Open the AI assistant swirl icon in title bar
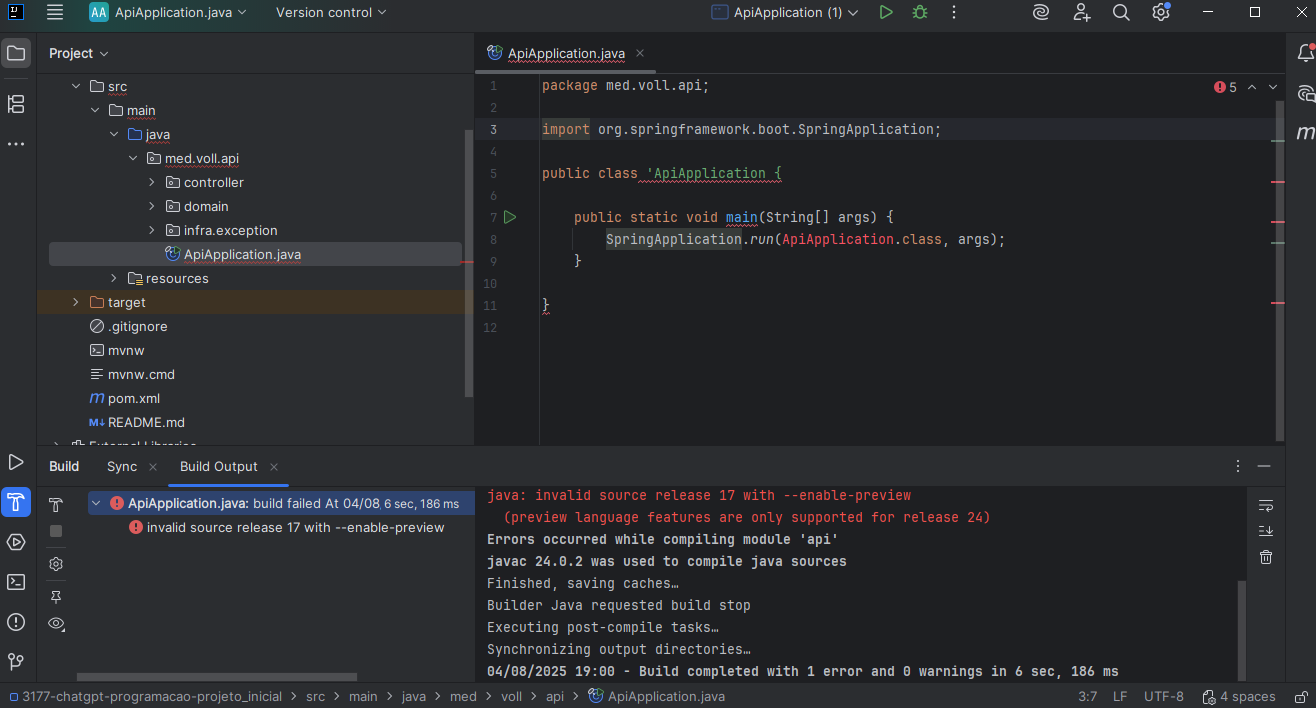Screen dimensions: 1316x708 [x=1042, y=13]
